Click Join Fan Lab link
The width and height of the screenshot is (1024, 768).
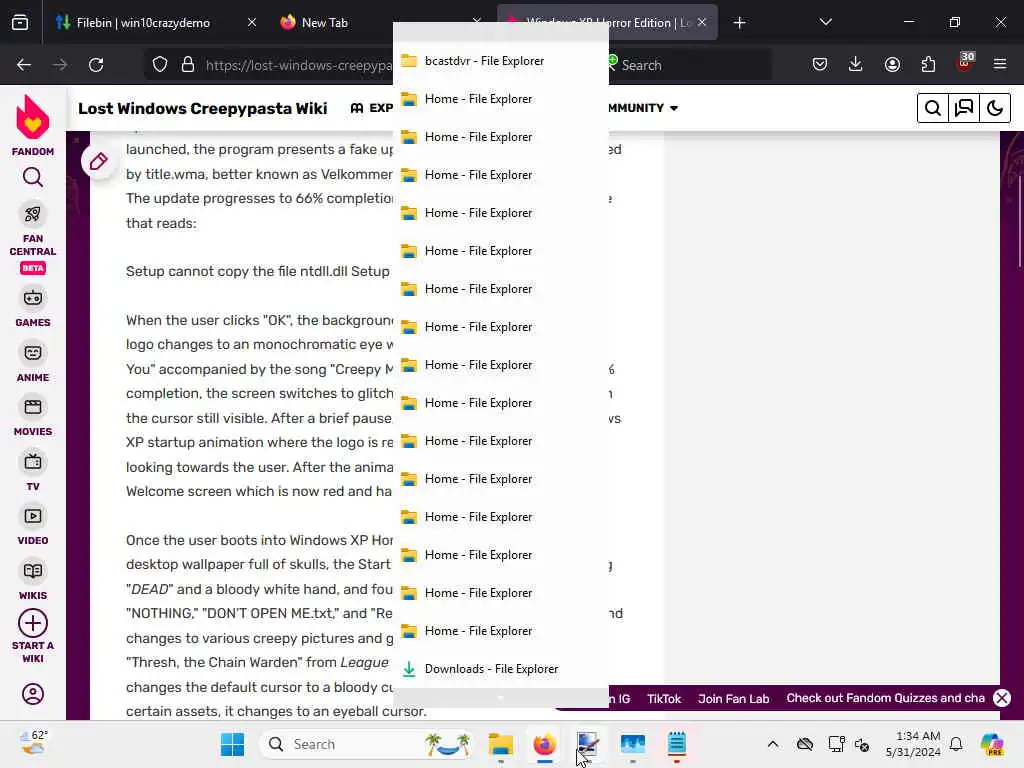733,699
